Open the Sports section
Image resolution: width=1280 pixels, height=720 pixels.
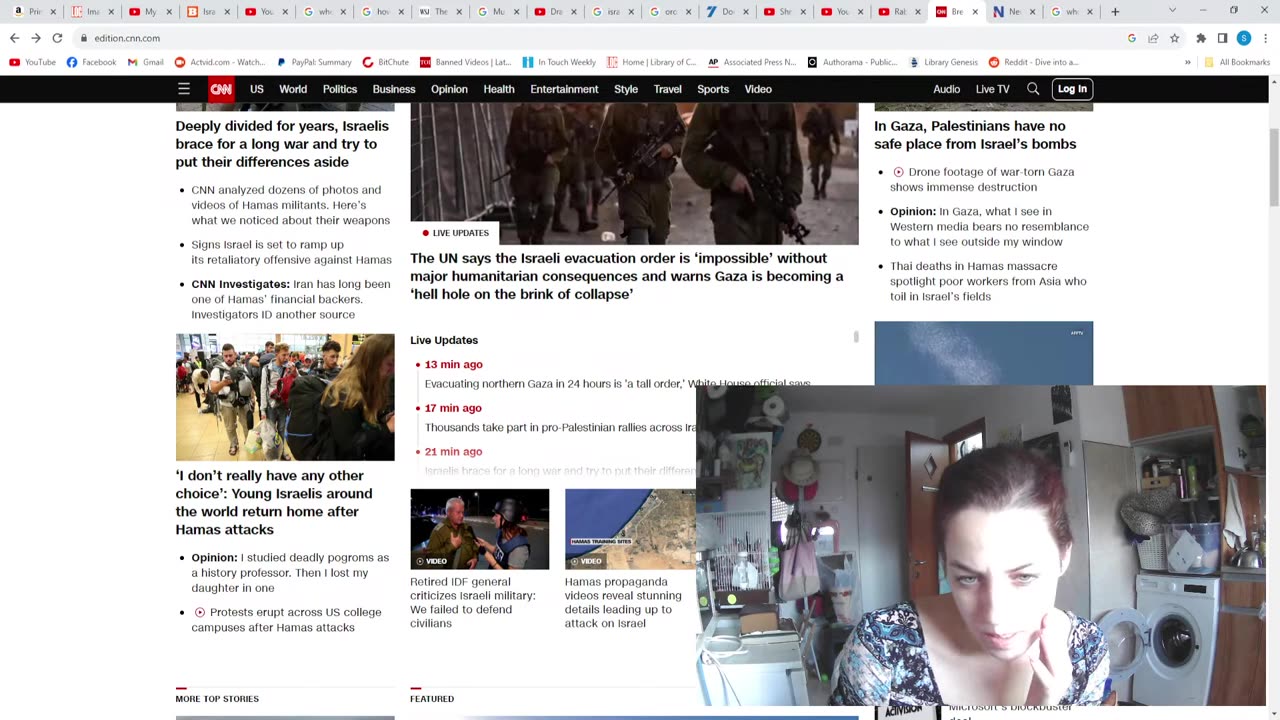[713, 89]
